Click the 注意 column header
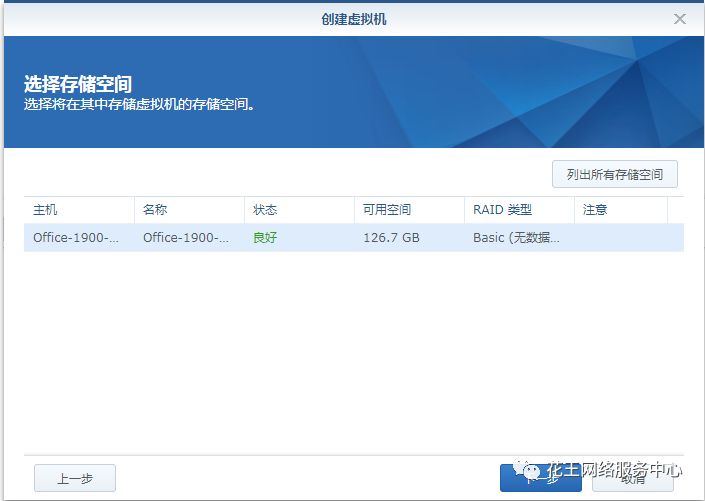The height and width of the screenshot is (501, 705). 595,210
